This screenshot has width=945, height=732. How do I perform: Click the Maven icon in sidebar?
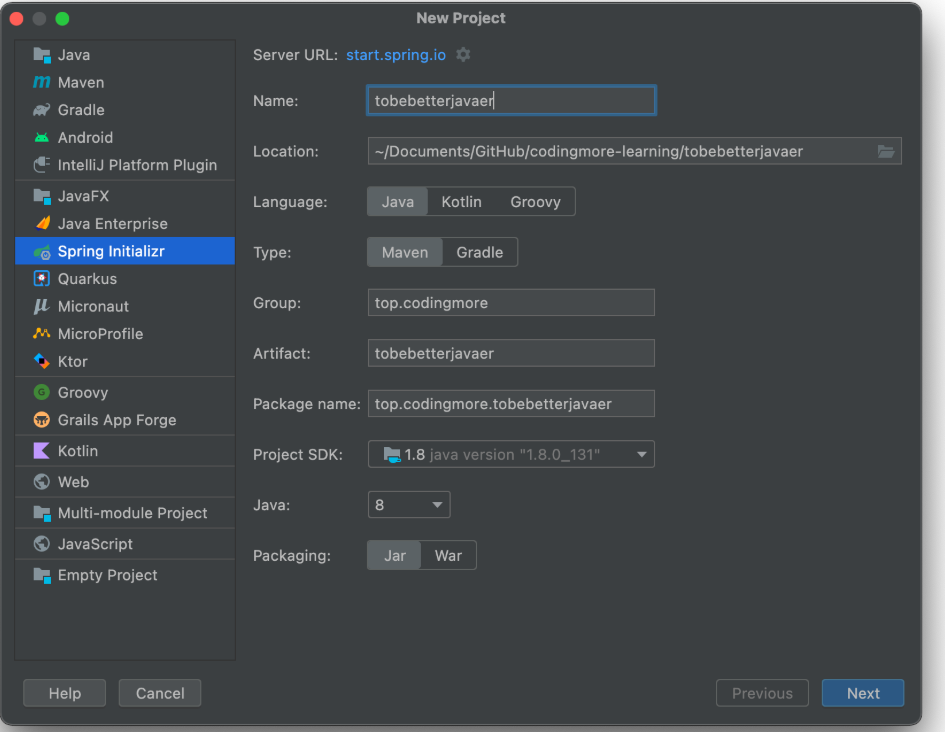pyautogui.click(x=41, y=83)
